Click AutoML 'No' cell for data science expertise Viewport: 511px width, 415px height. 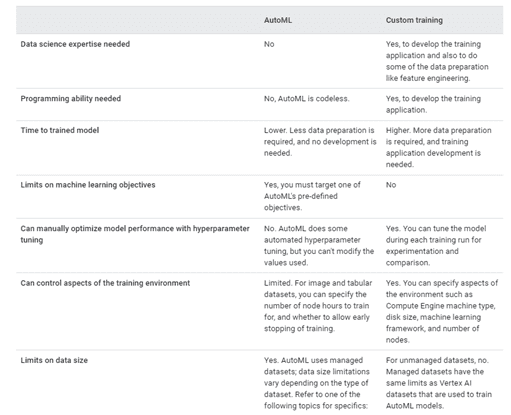coord(269,44)
